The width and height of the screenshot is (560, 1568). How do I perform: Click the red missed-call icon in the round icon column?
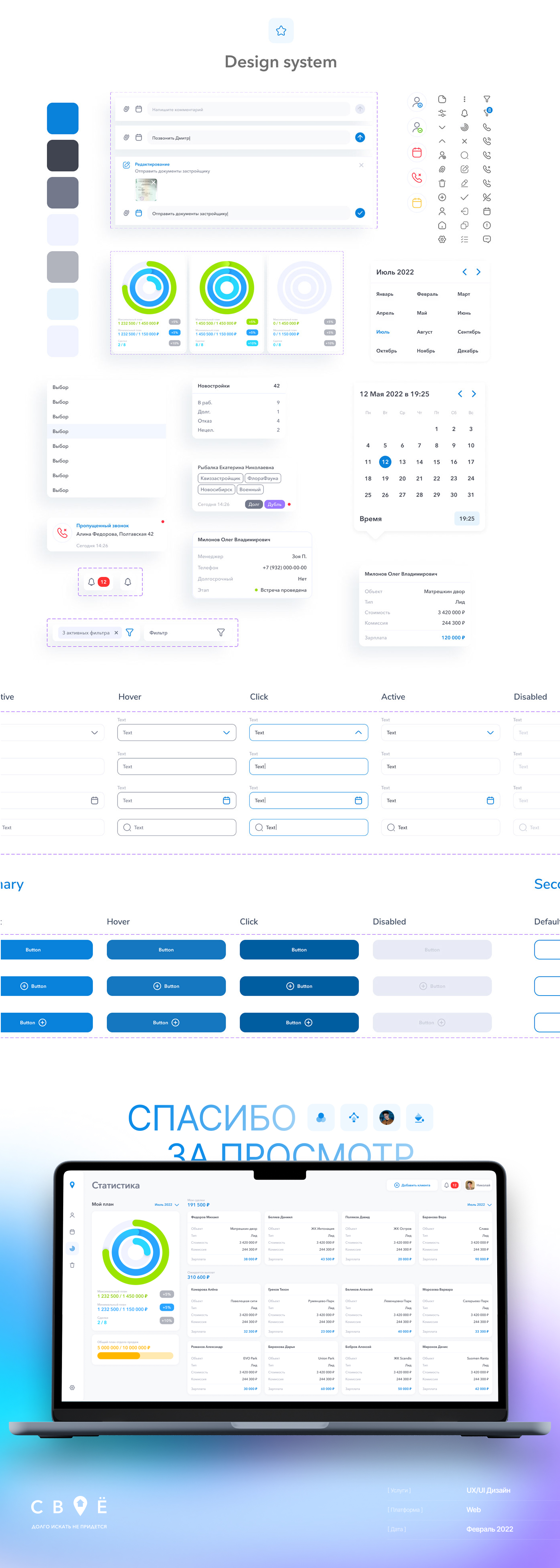[x=417, y=178]
